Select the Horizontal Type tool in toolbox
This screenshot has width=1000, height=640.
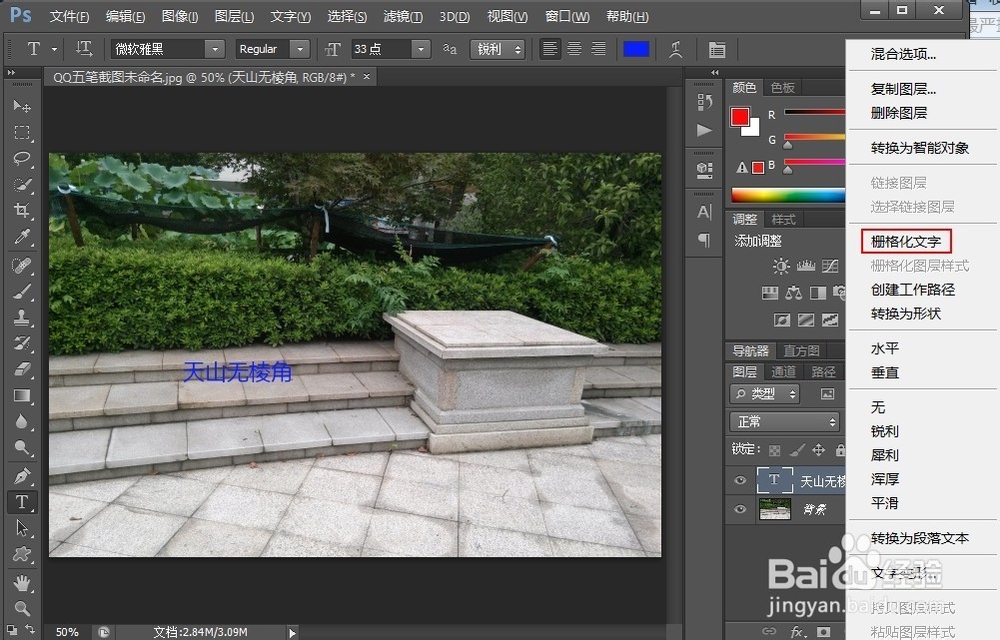[22, 502]
